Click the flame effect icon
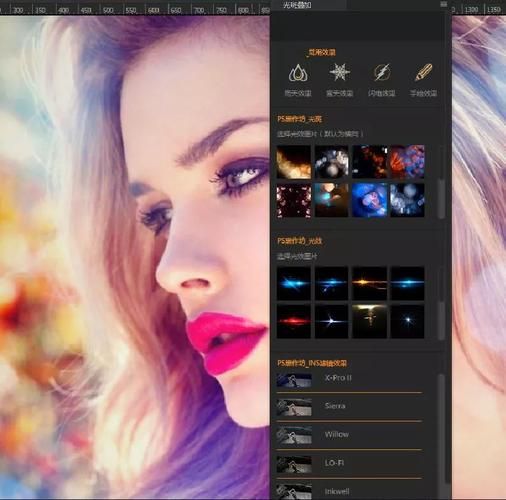 pos(298,73)
